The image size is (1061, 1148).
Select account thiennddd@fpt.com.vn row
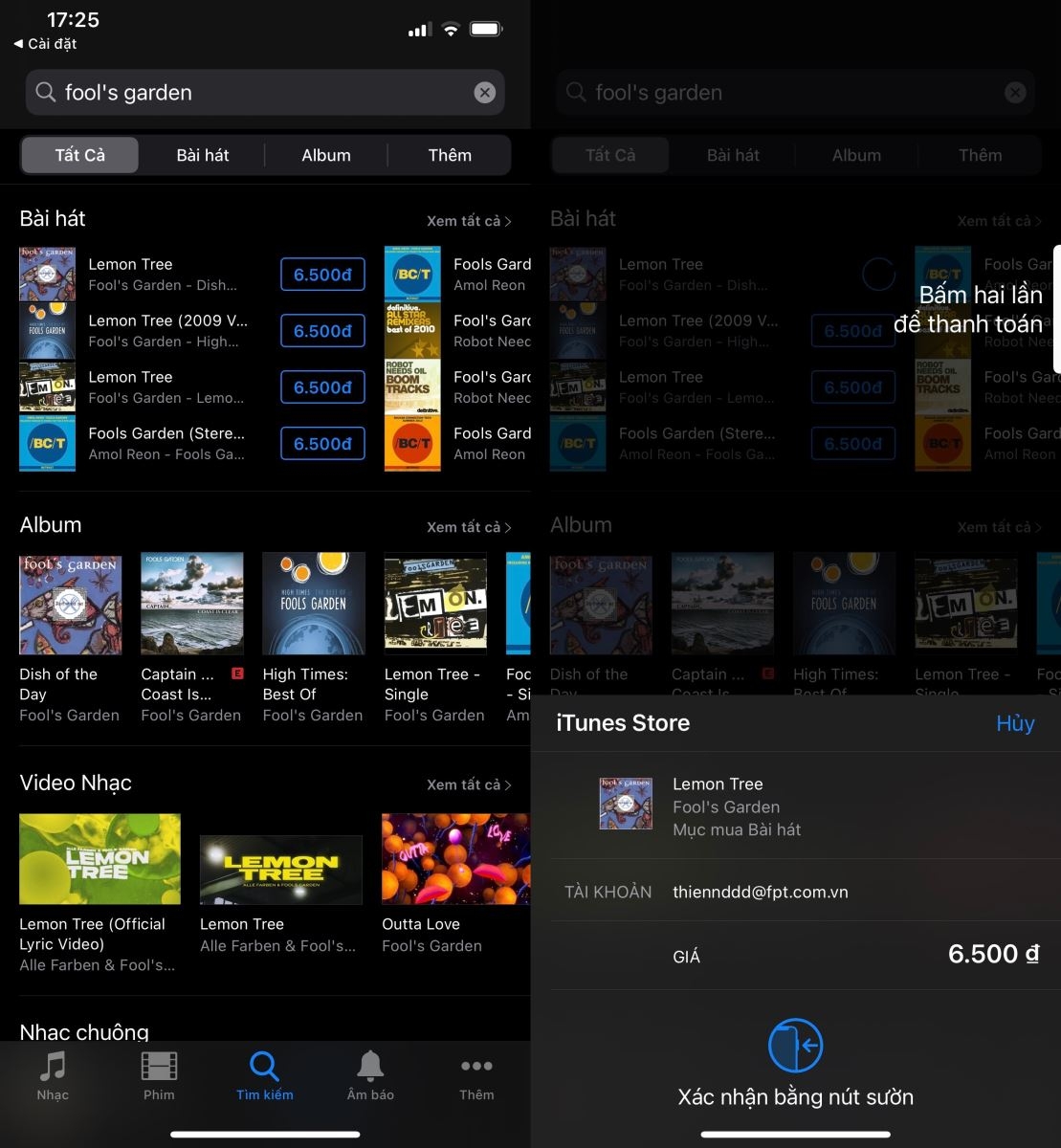pyautogui.click(x=796, y=892)
